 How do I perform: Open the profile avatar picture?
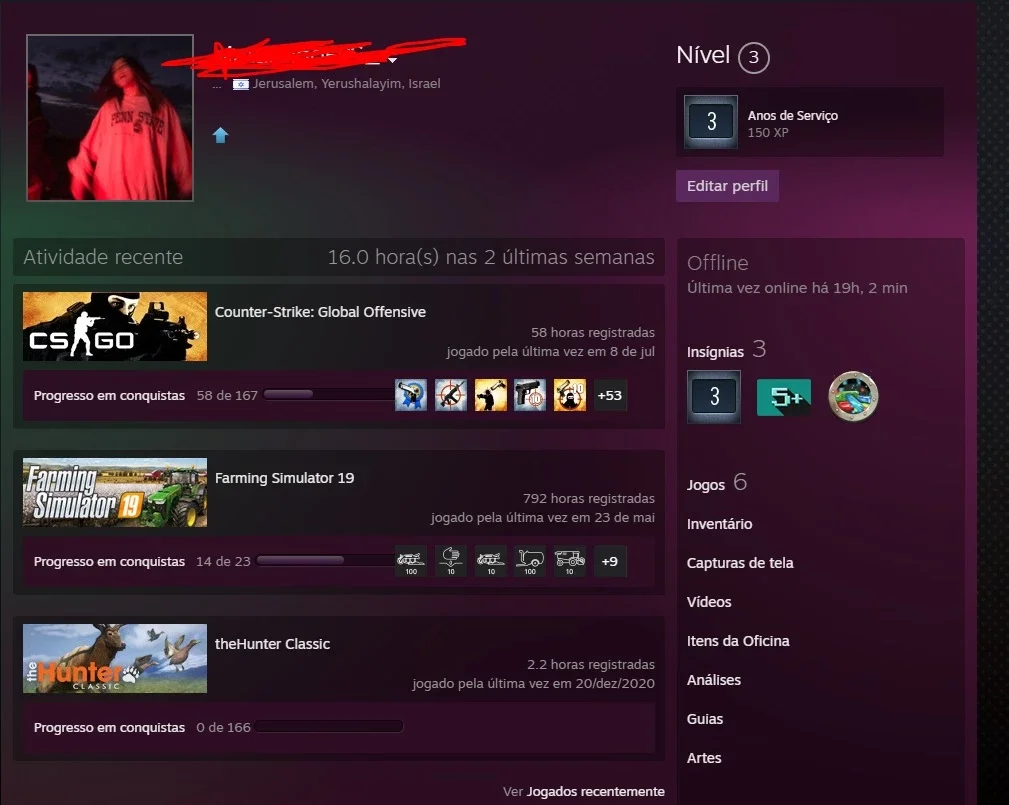(110, 118)
